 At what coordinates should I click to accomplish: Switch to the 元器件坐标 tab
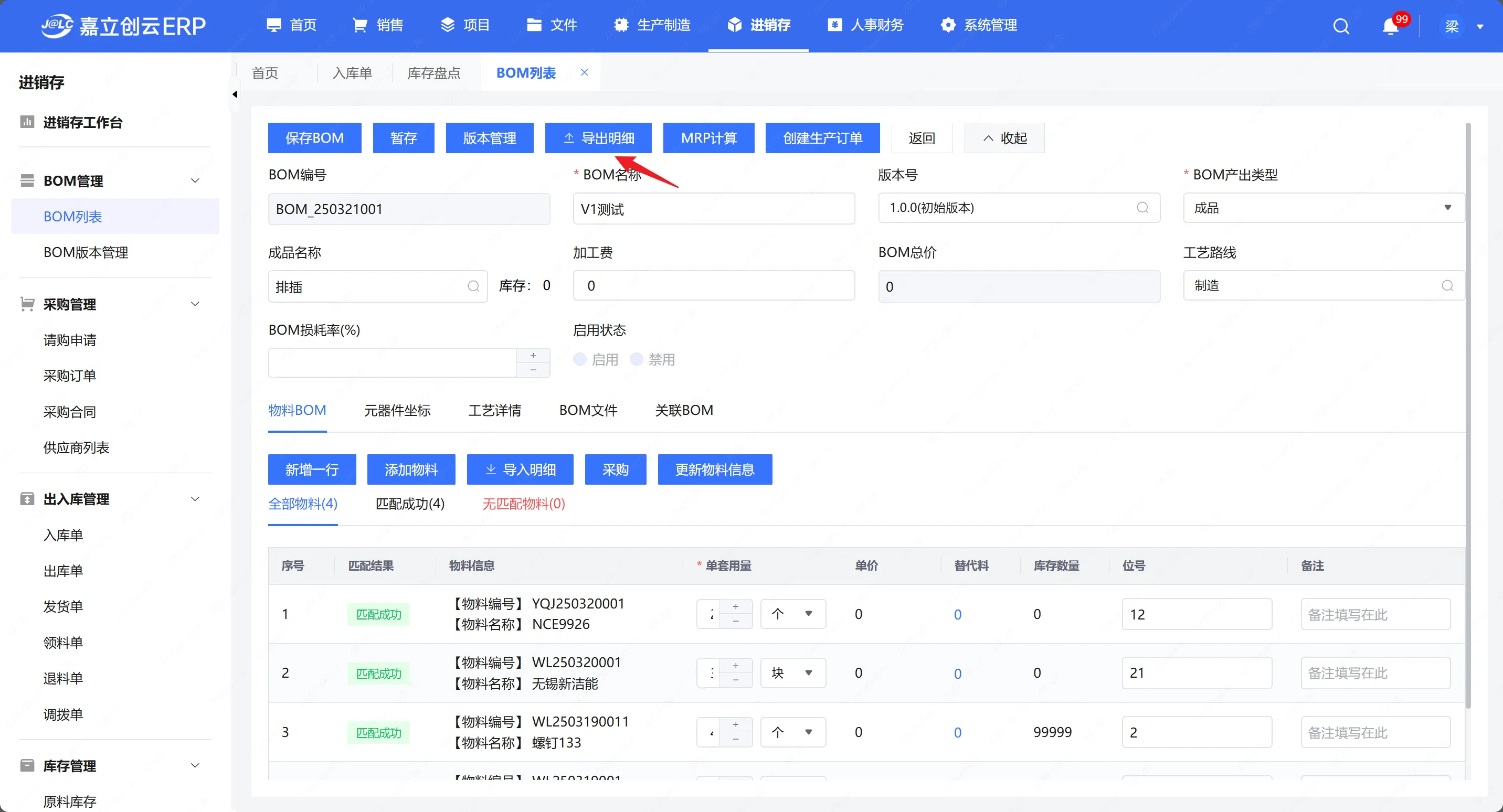[397, 410]
